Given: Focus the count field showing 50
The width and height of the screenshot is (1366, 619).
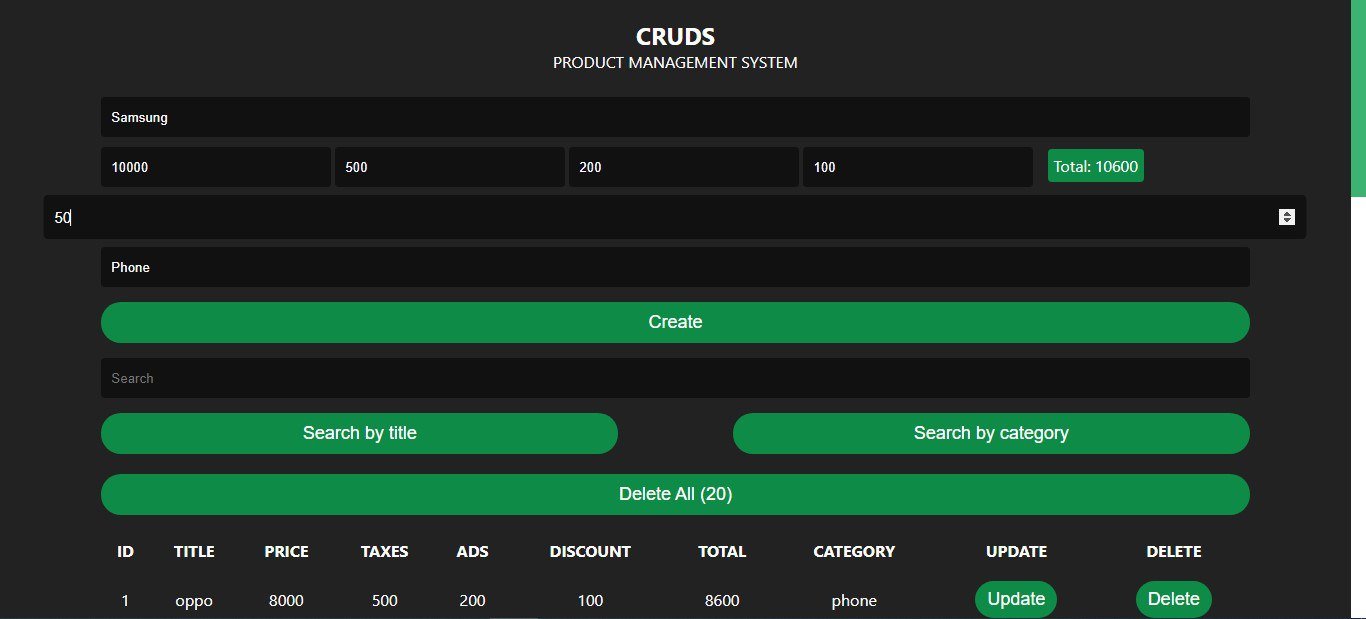Looking at the screenshot, I should (675, 217).
